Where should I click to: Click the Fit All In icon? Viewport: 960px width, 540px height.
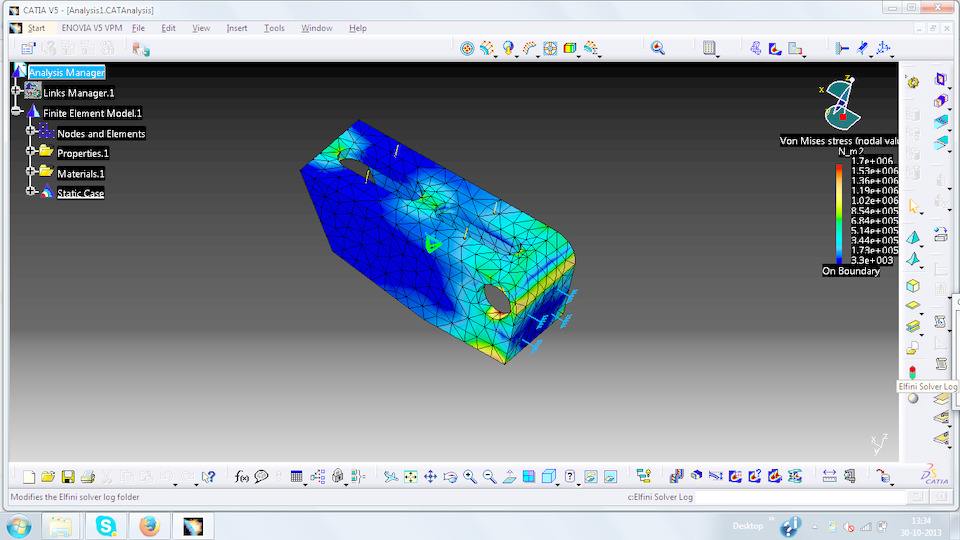click(x=411, y=476)
